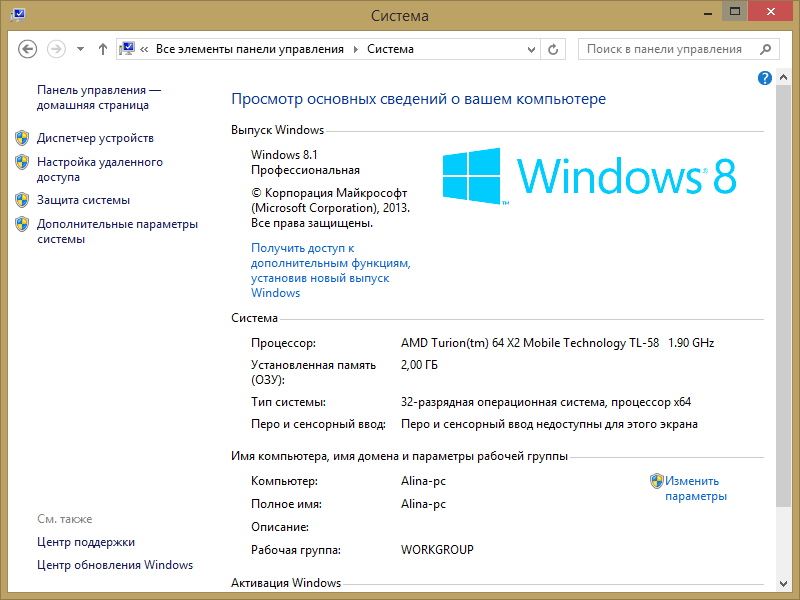Image resolution: width=800 pixels, height=600 pixels.
Task: Click the '2,00 ГБ' memory value
Action: click(419, 365)
